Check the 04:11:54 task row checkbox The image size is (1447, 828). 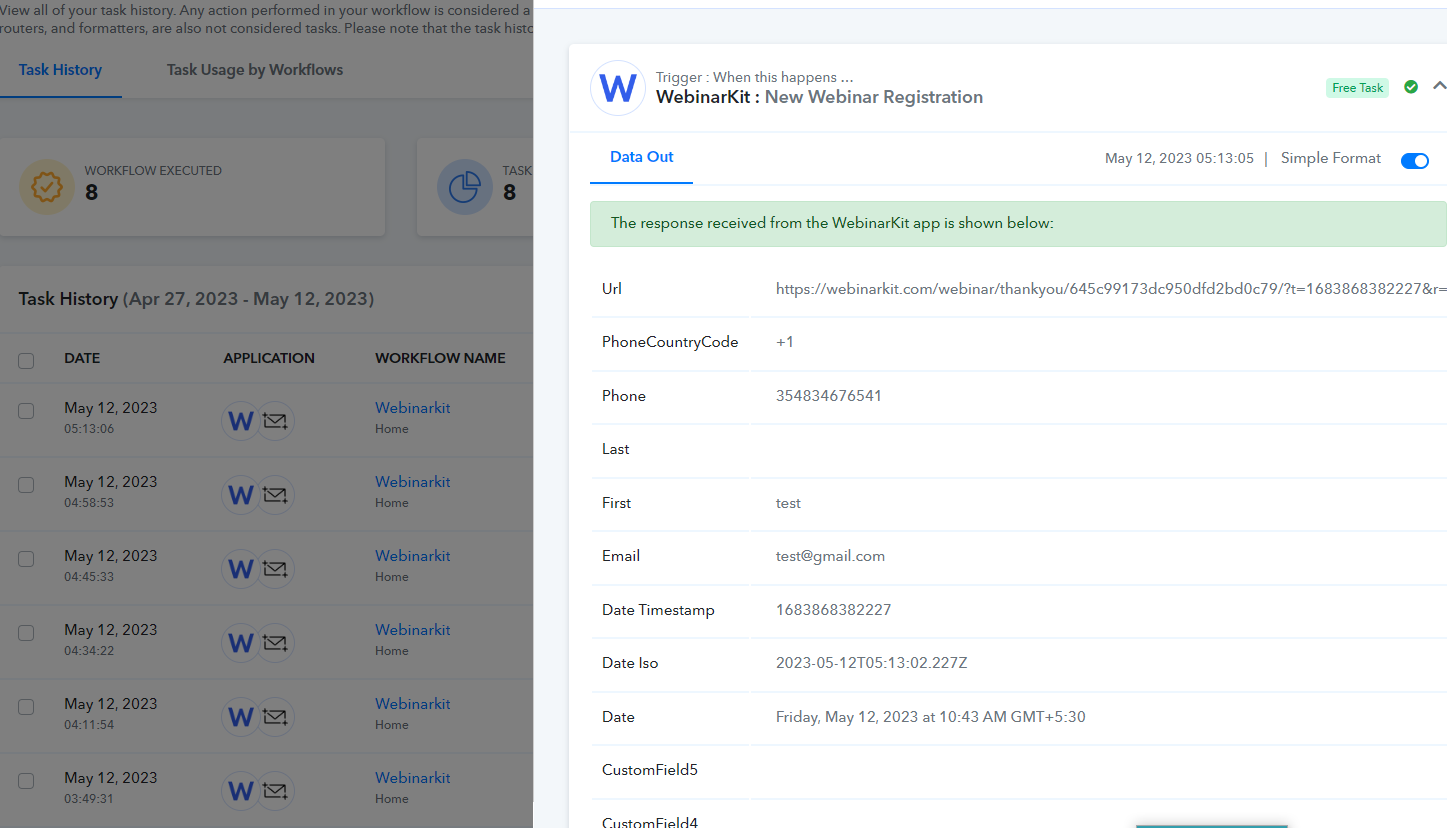26,707
